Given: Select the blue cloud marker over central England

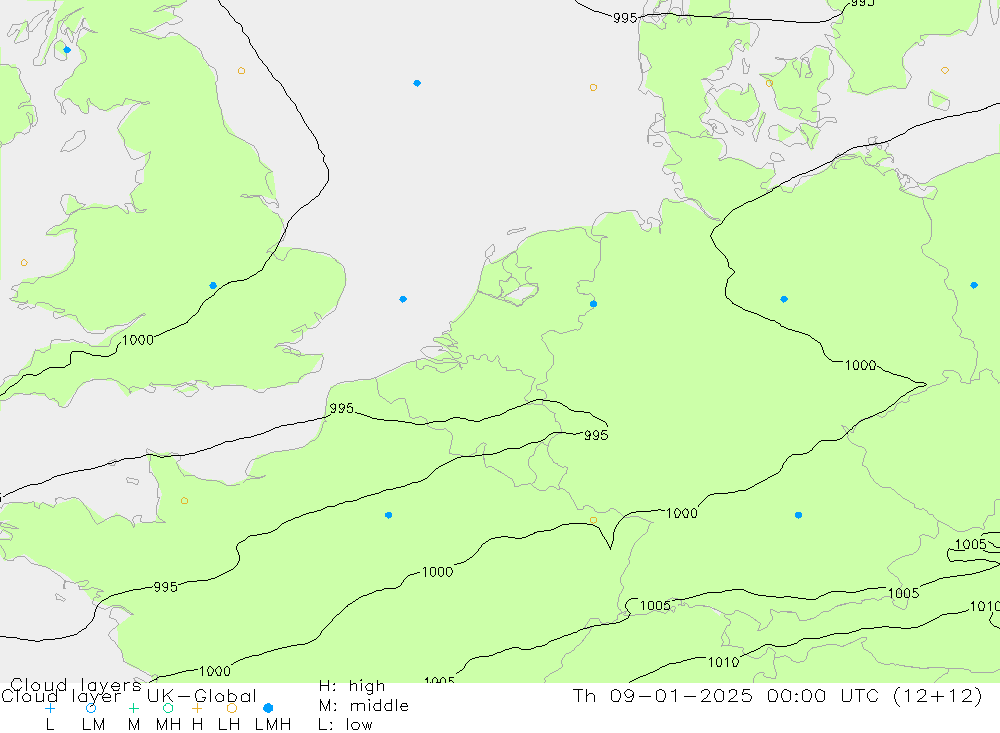Looking at the screenshot, I should coord(213,286).
